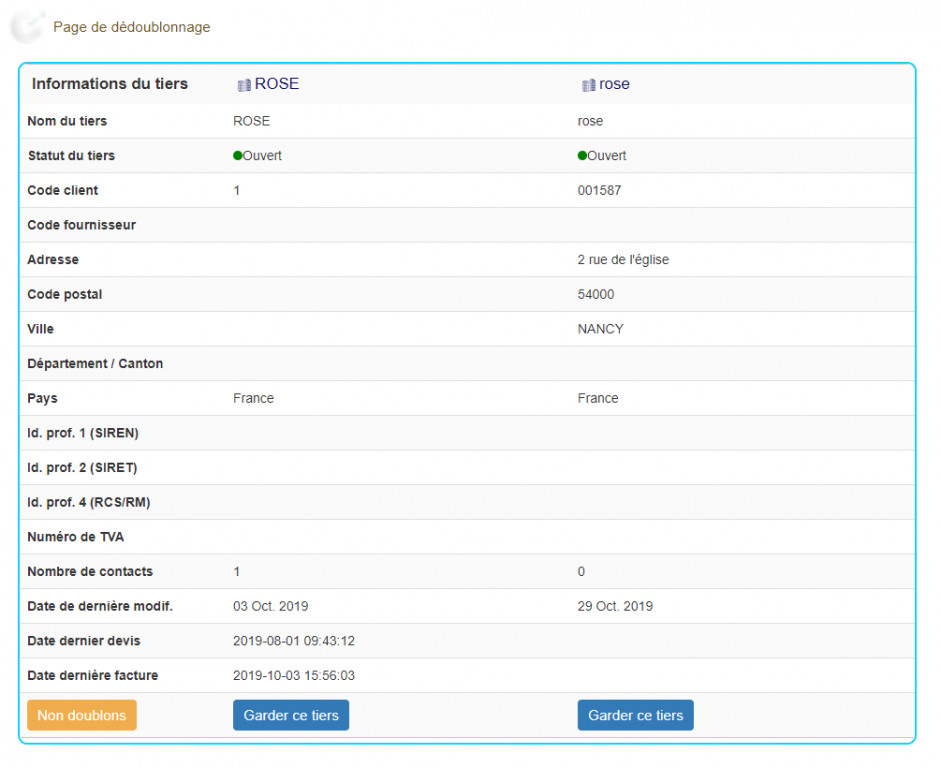
Task: Click the 29 Oct. 2019 modification date
Action: pos(615,606)
